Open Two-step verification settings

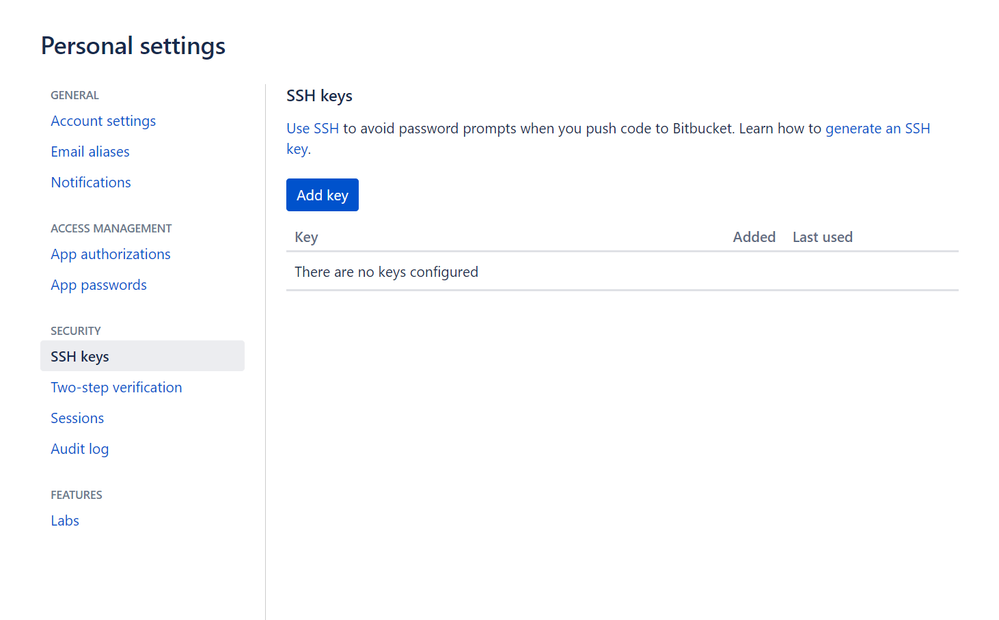point(116,388)
